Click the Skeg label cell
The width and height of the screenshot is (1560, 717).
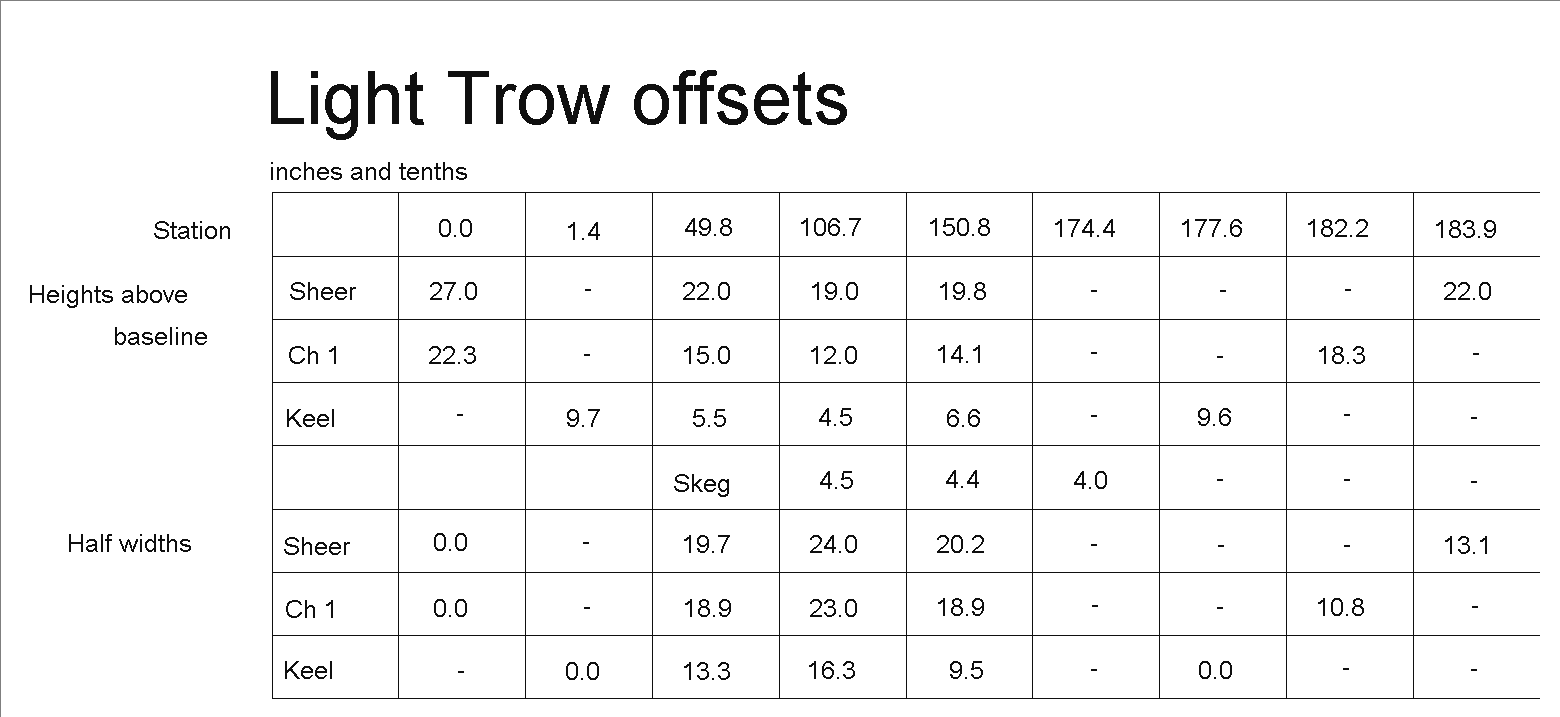click(702, 484)
